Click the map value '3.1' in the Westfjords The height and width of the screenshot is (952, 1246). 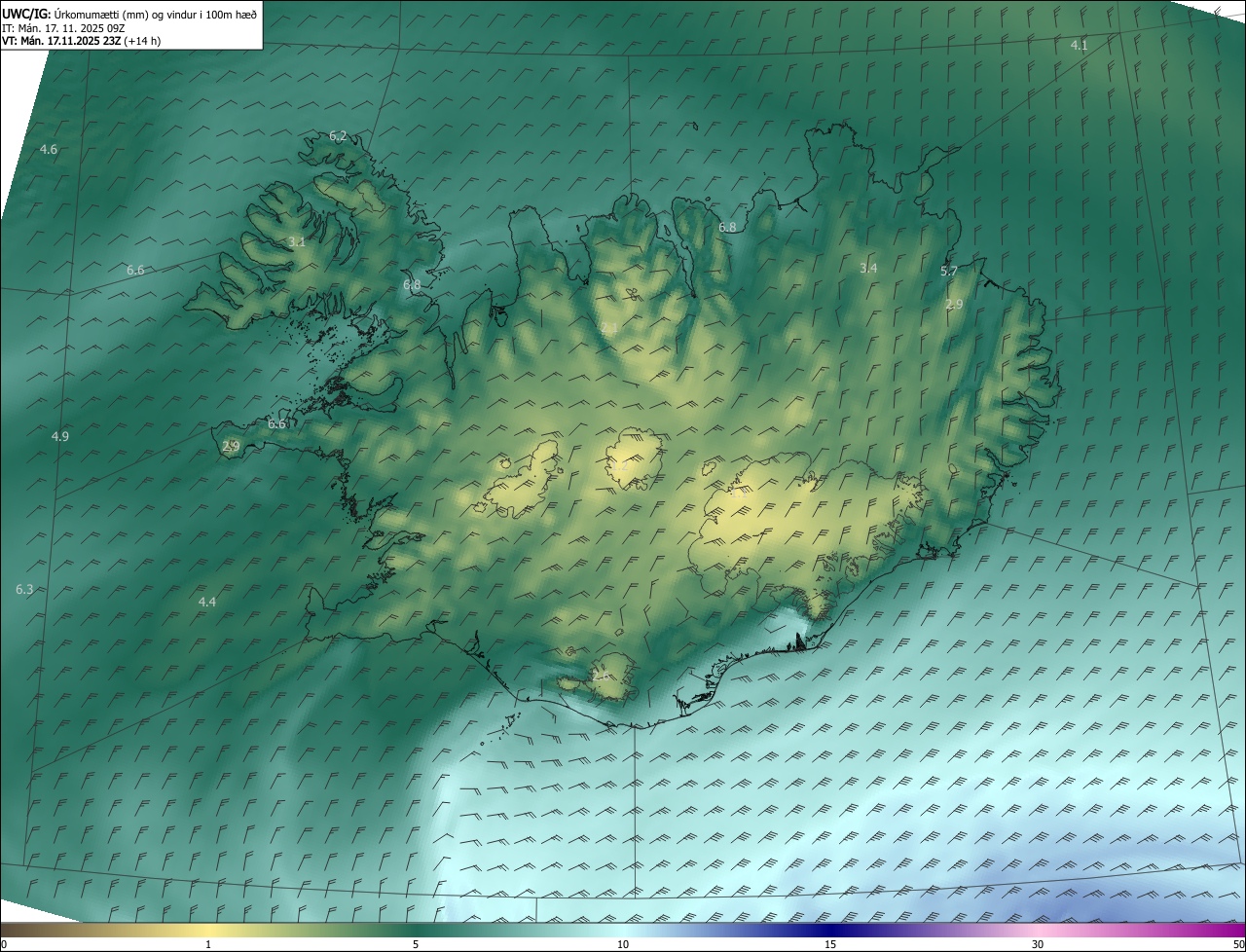coord(297,242)
